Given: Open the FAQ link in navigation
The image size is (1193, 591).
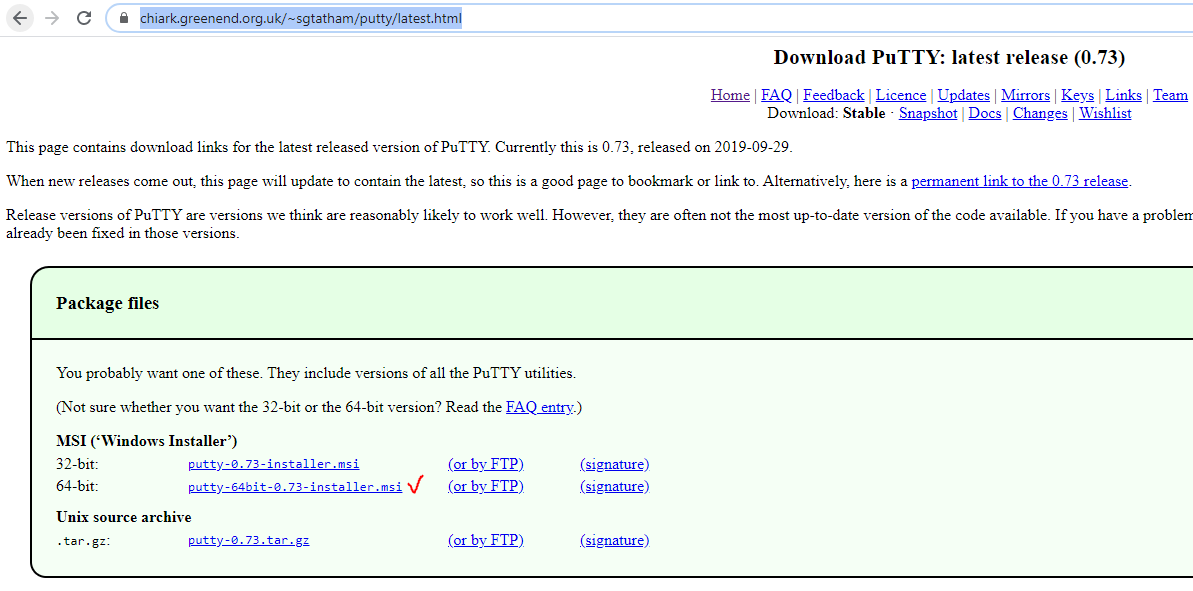Looking at the screenshot, I should point(776,95).
